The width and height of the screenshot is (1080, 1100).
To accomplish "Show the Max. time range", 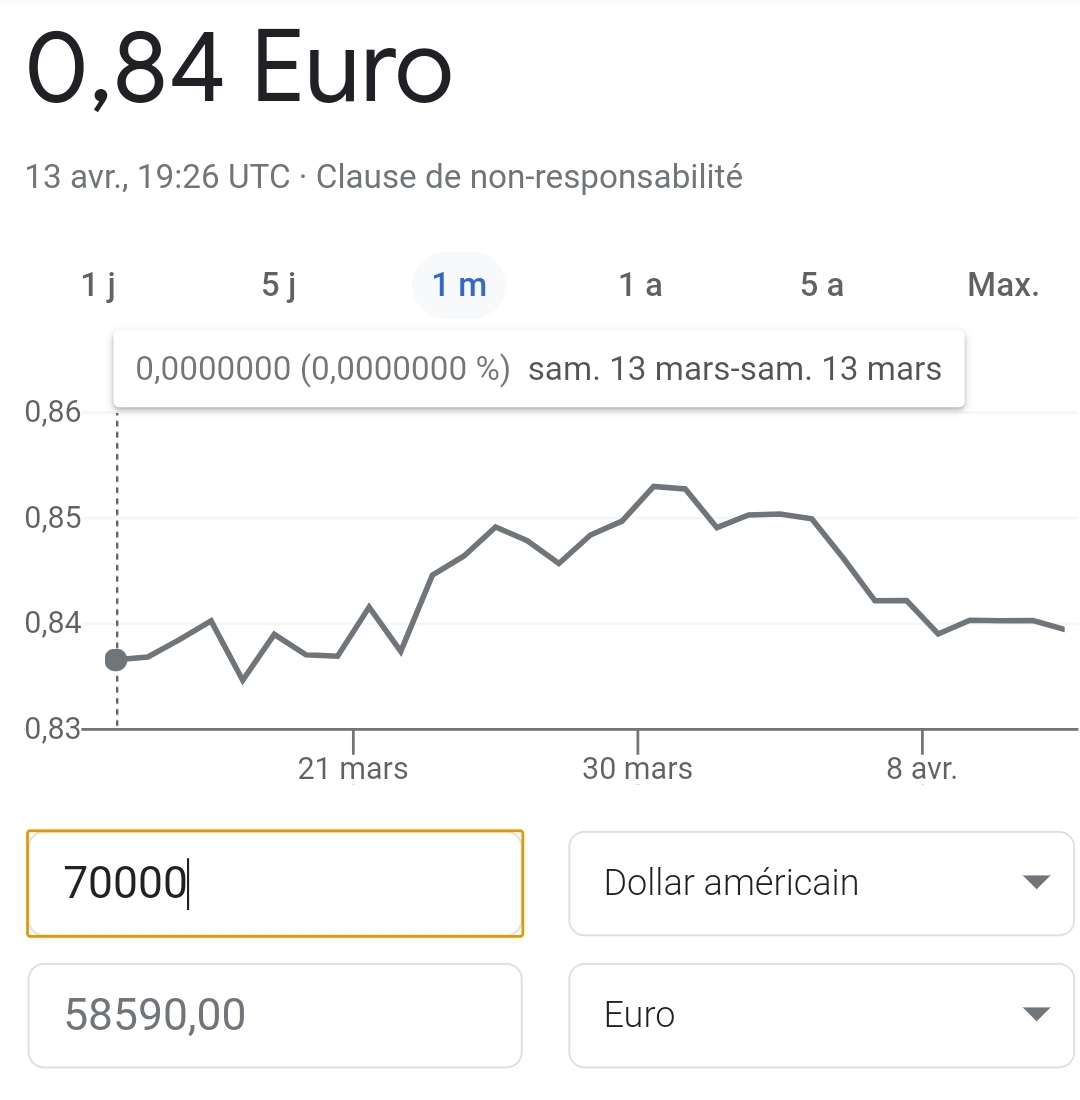I will coord(1003,286).
